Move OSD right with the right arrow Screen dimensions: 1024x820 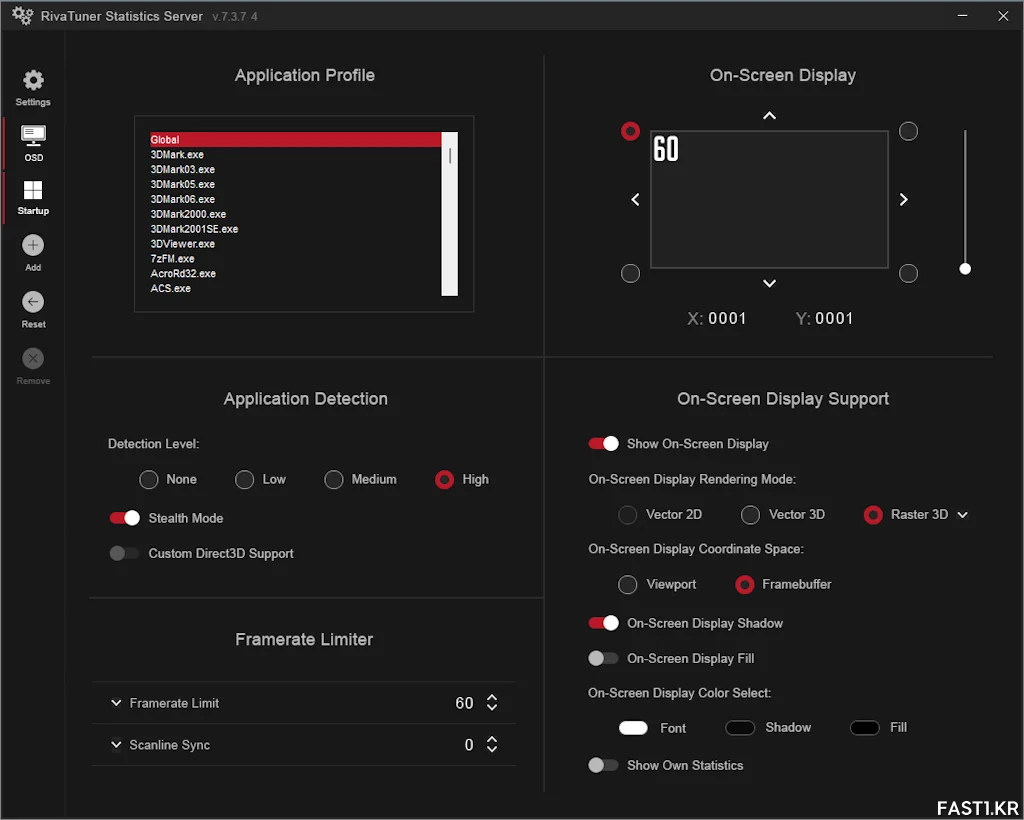point(904,200)
